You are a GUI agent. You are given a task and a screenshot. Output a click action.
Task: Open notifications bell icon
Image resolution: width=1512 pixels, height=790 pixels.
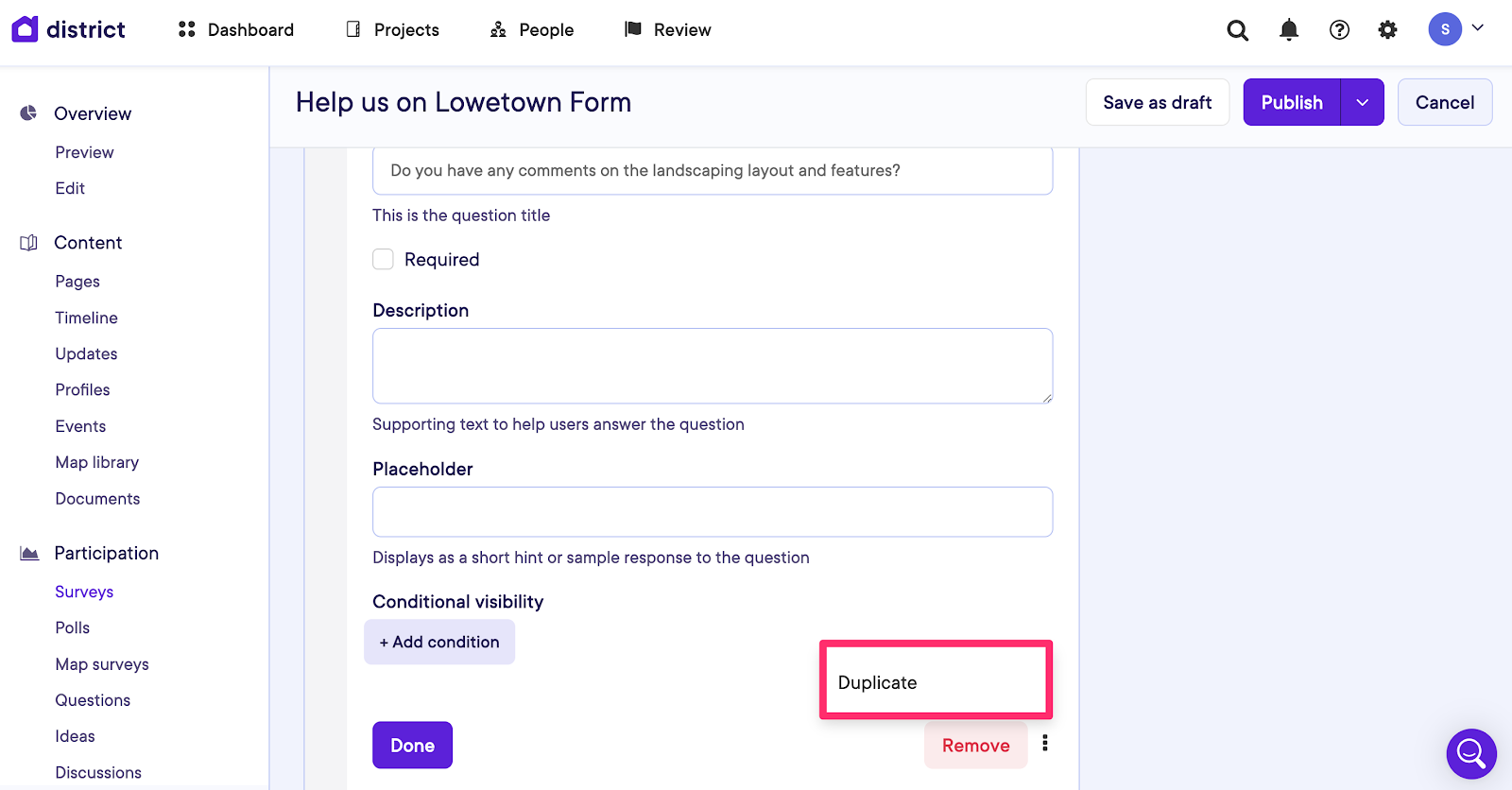pyautogui.click(x=1288, y=30)
